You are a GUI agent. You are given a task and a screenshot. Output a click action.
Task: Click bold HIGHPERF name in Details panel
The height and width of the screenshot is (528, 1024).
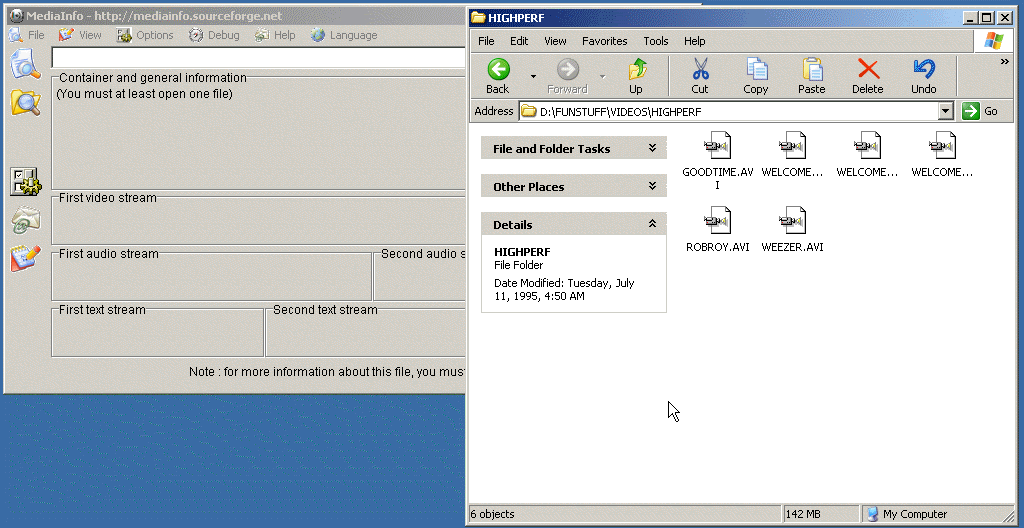[x=522, y=252]
